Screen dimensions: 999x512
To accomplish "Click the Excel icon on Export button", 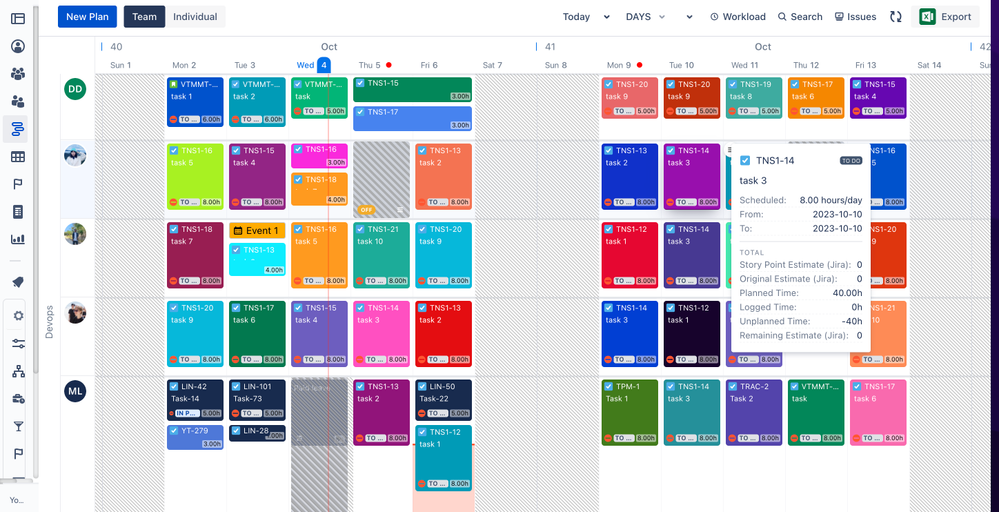I will (x=927, y=17).
